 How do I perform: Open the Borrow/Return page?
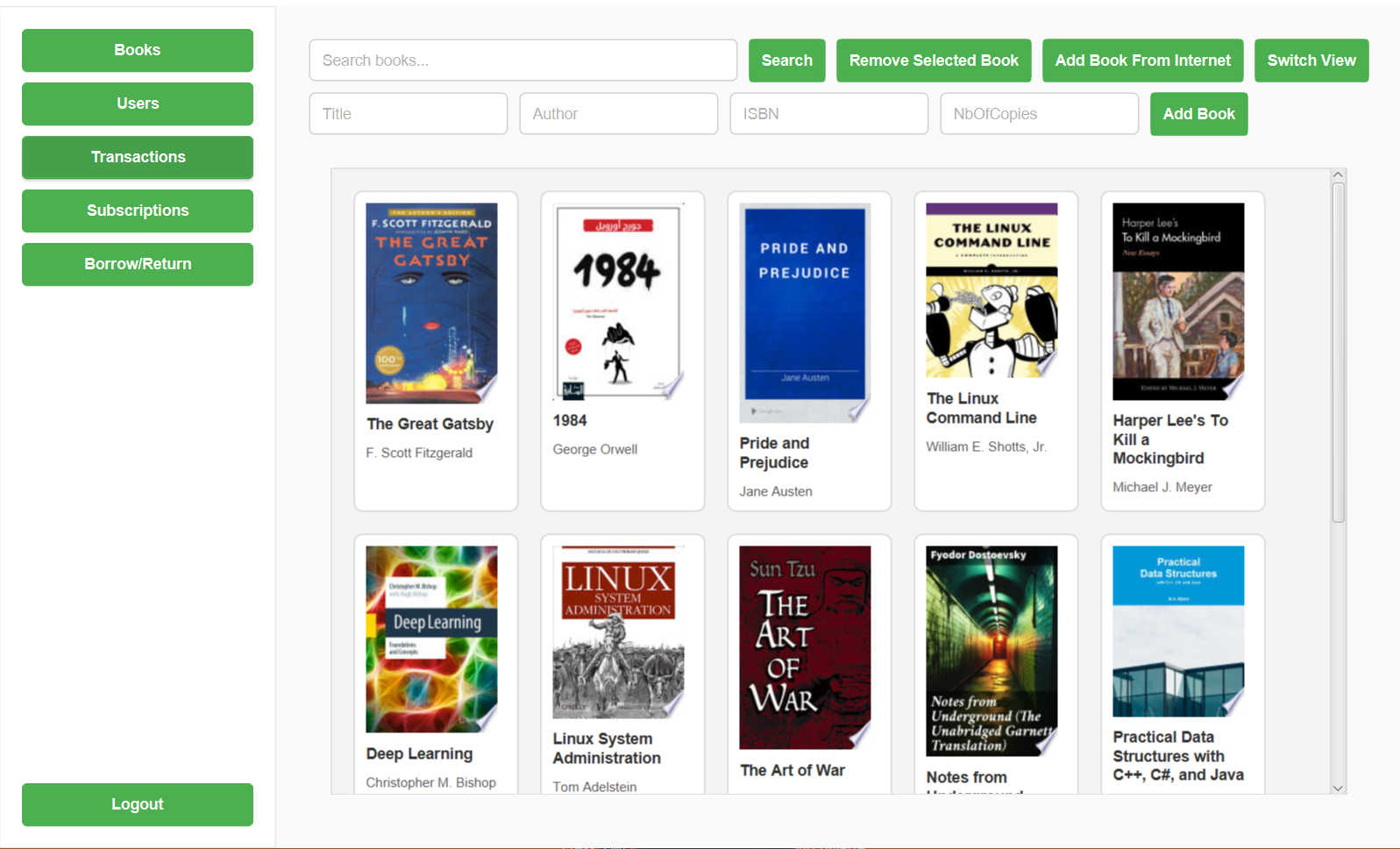(x=138, y=264)
